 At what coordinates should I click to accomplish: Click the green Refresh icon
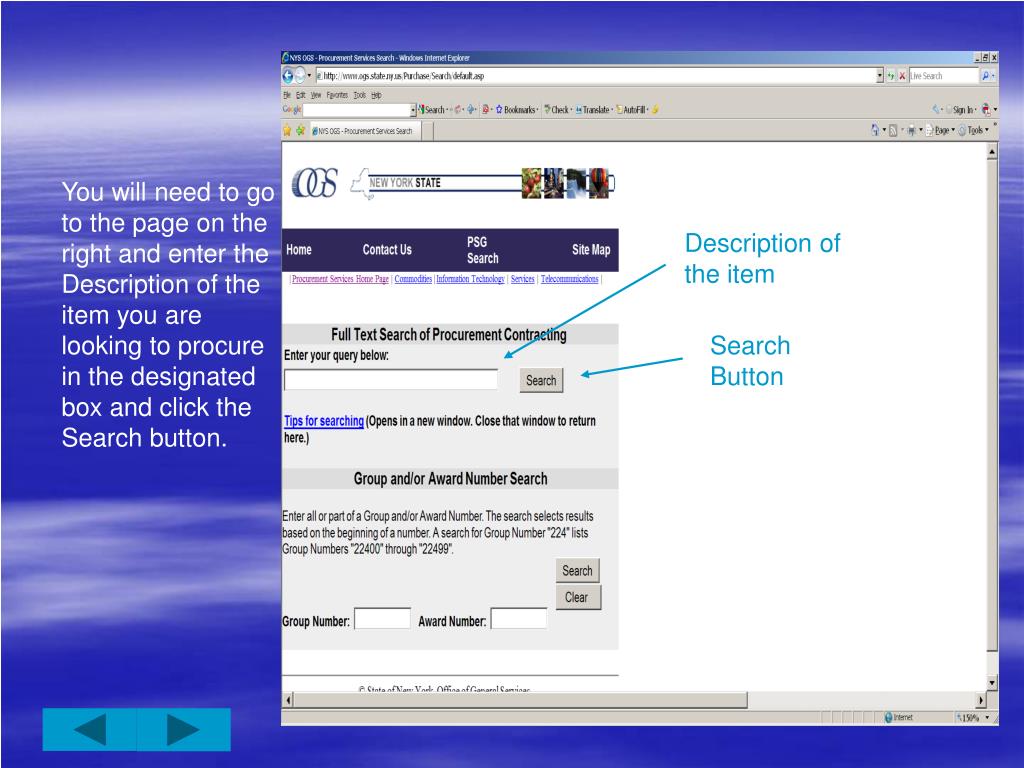tap(890, 76)
